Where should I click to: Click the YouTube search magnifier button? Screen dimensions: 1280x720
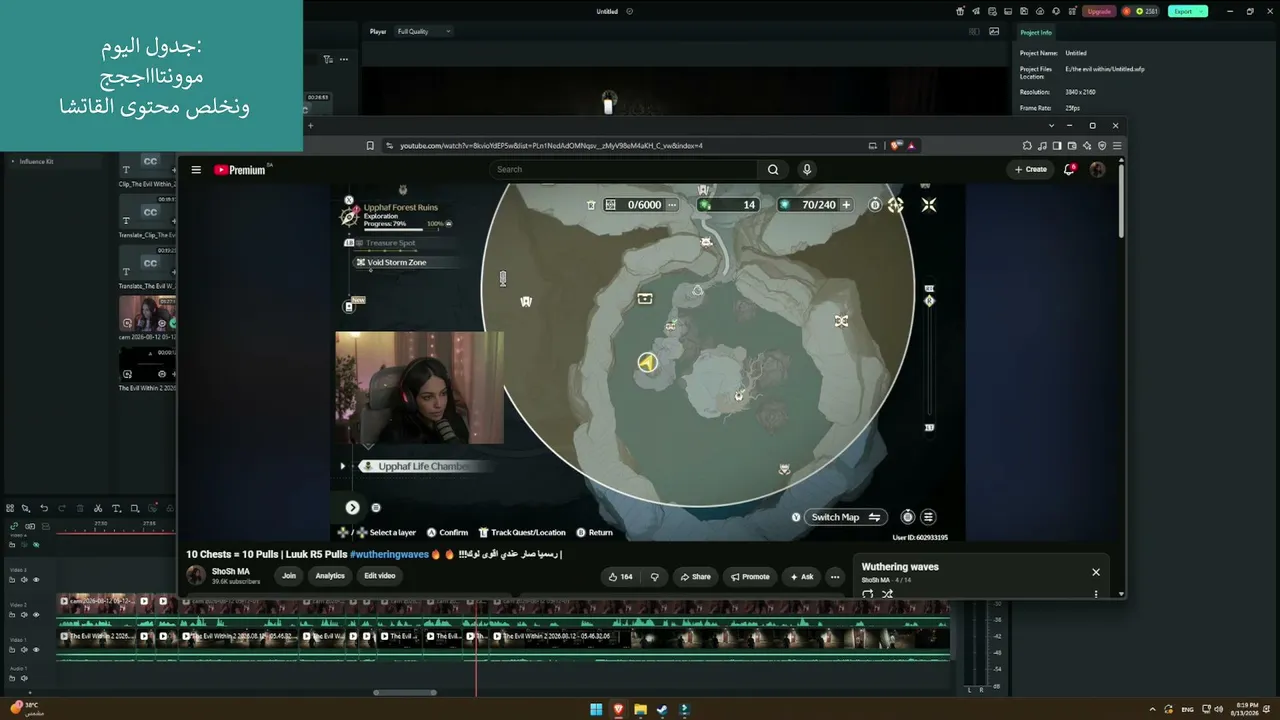(x=773, y=170)
